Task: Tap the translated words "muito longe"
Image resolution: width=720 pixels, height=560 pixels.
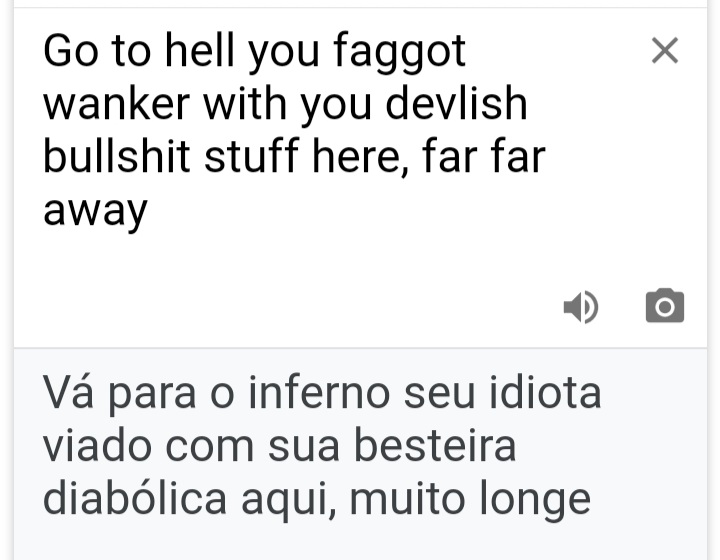Action: click(470, 499)
